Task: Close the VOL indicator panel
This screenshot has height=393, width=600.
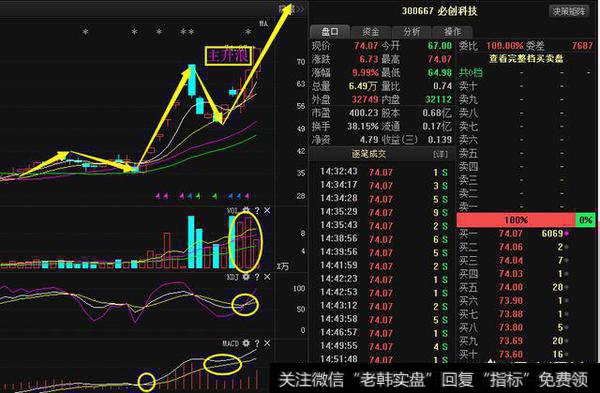Action: pyautogui.click(x=267, y=210)
